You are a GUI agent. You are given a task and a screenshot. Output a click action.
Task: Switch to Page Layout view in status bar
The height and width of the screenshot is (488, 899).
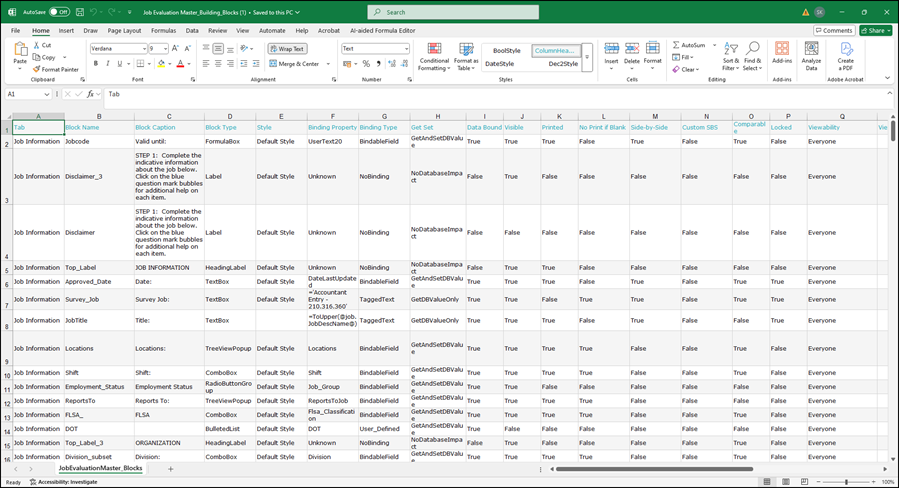tap(785, 482)
